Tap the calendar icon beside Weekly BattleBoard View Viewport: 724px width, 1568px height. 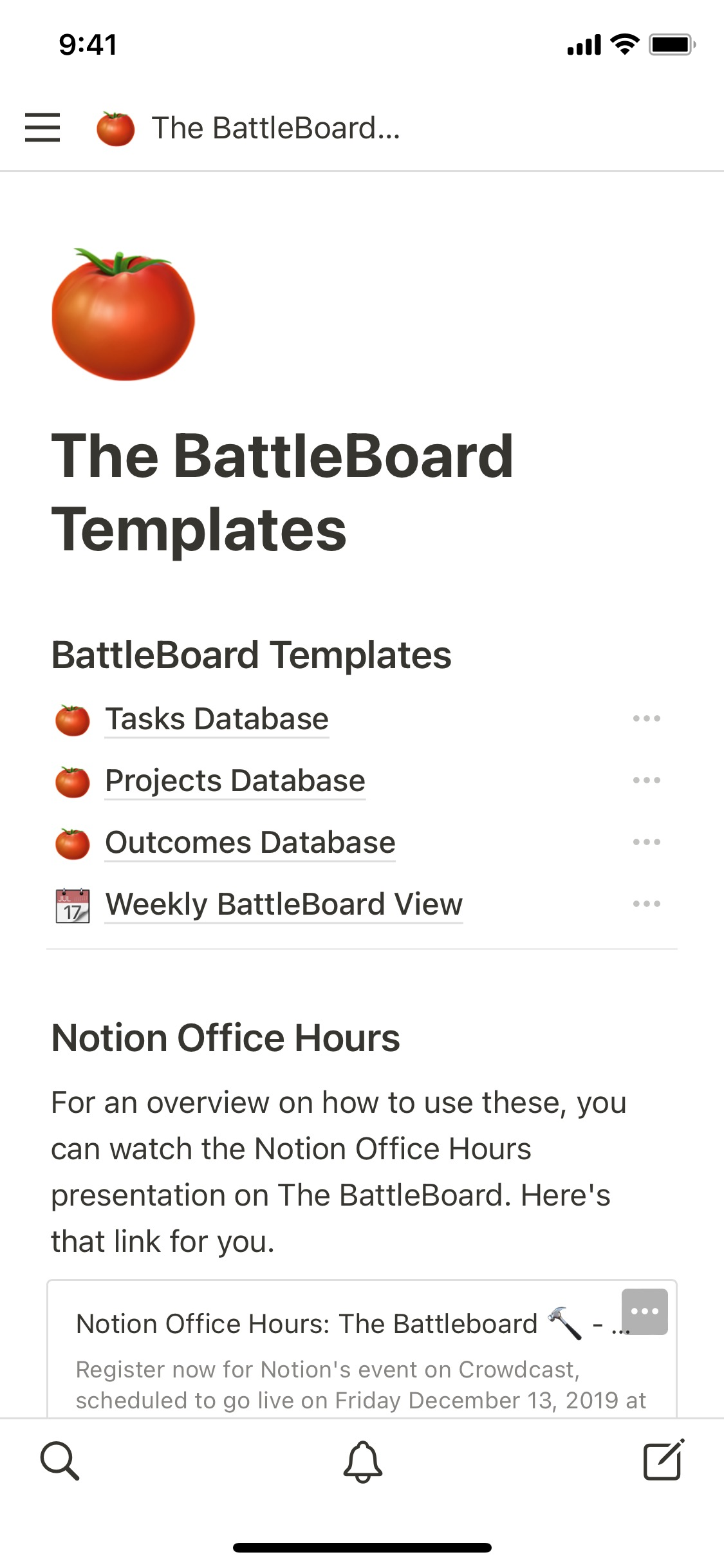tap(73, 905)
